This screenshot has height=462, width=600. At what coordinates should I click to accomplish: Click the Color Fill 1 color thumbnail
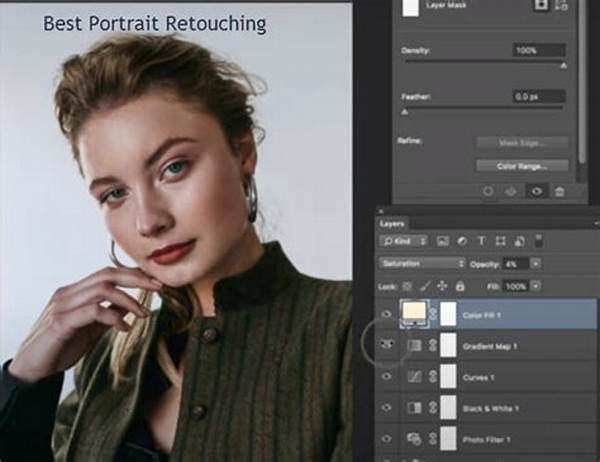(x=414, y=312)
